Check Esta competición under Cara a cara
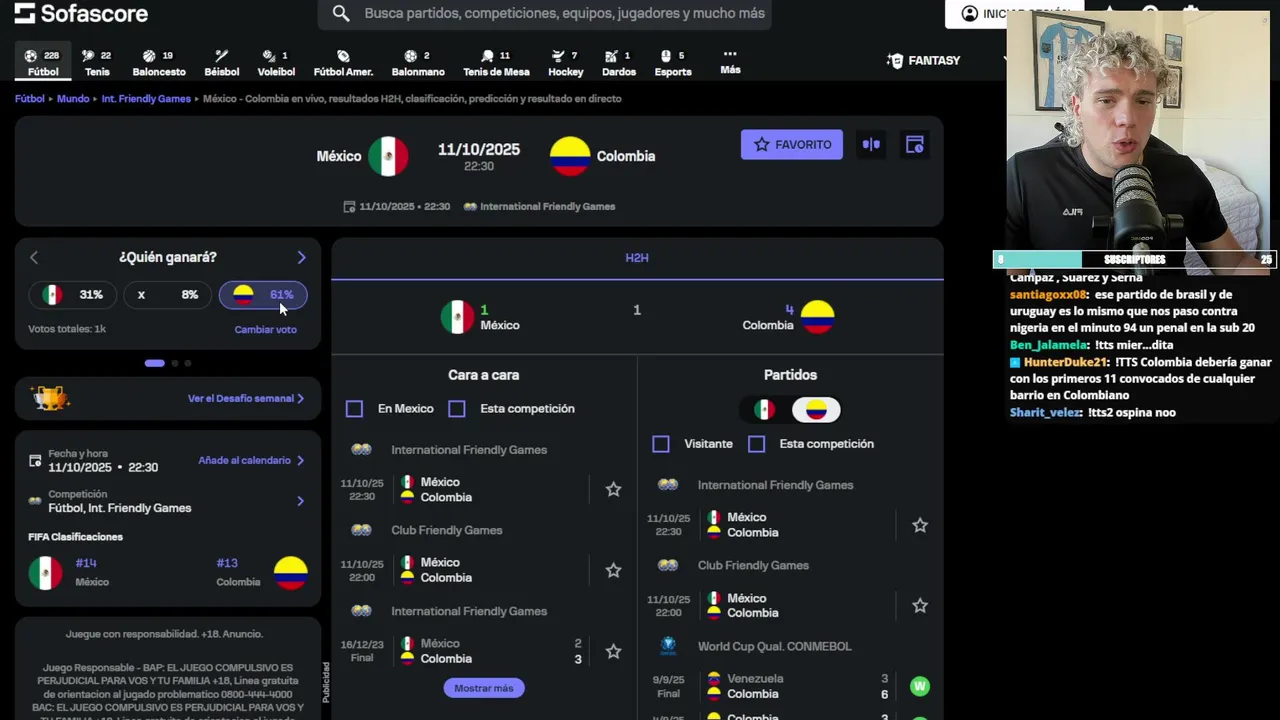Image resolution: width=1280 pixels, height=720 pixels. coord(457,409)
